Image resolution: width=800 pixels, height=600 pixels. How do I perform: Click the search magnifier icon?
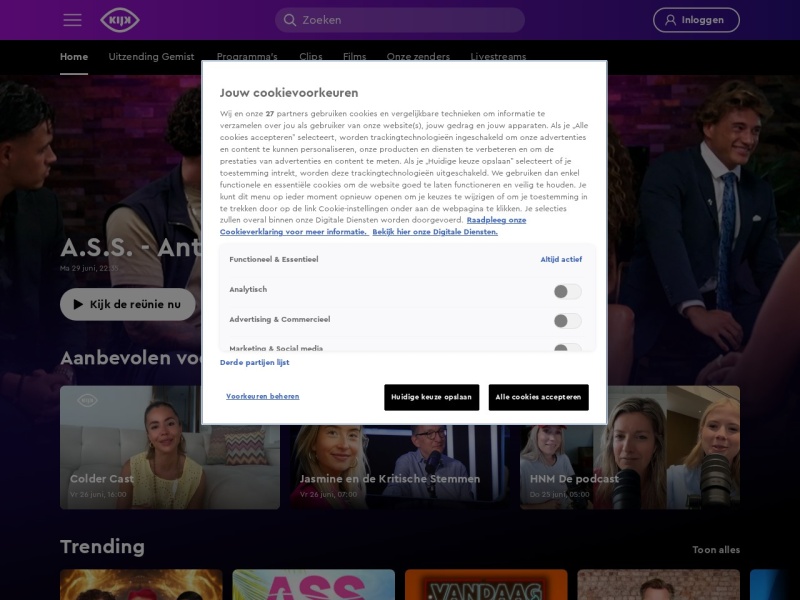tap(290, 20)
